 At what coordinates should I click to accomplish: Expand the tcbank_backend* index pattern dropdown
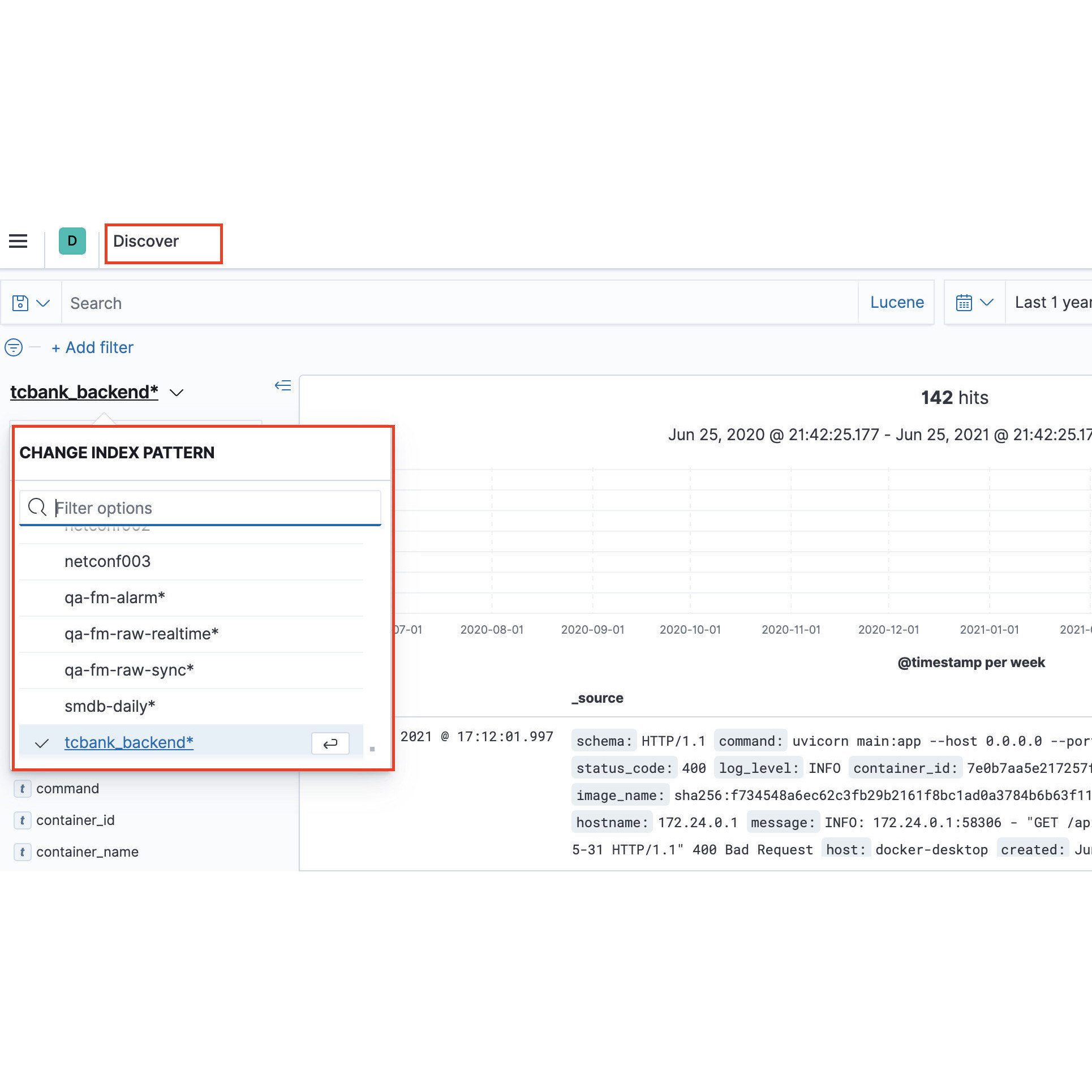point(177,393)
